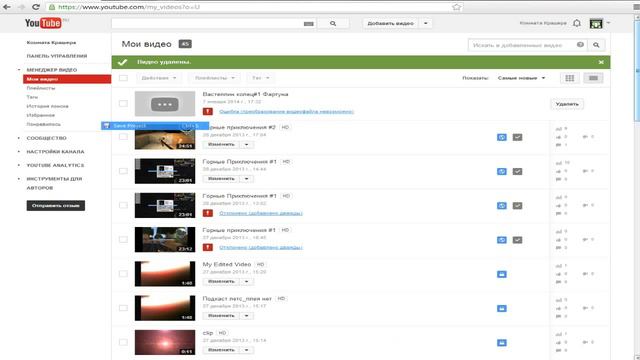This screenshot has width=640, height=360.
Task: Open the notifications bell
Action: [x=577, y=23]
